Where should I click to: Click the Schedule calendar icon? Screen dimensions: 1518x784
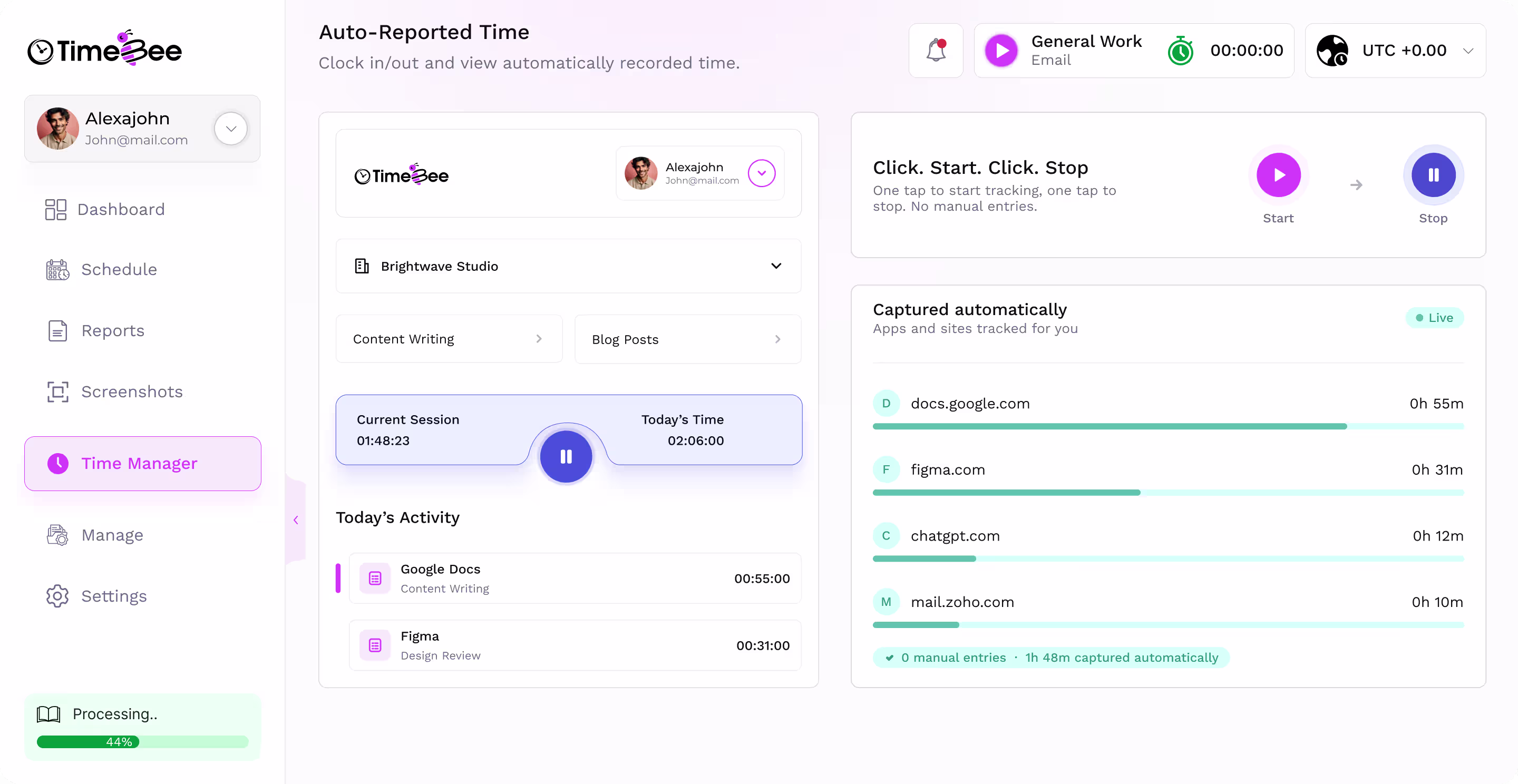[58, 270]
